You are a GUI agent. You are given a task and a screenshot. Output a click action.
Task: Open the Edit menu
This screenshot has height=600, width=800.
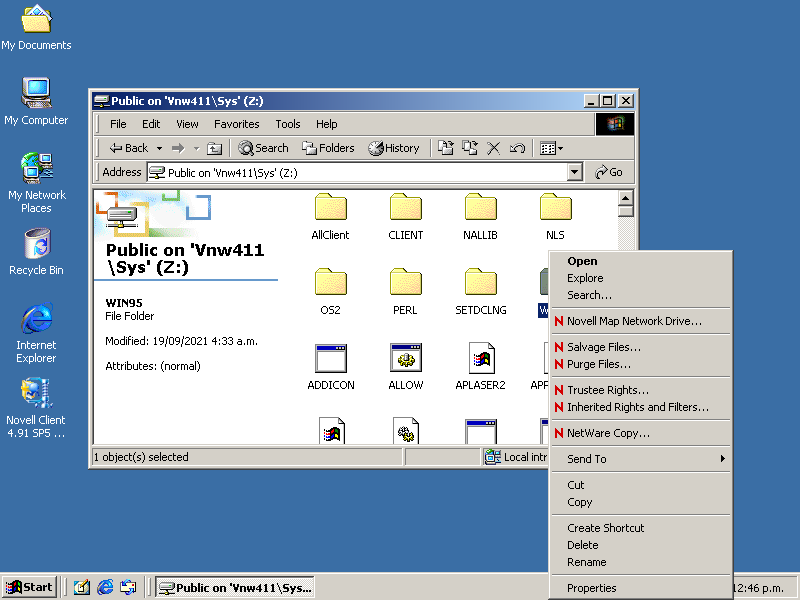coord(151,124)
